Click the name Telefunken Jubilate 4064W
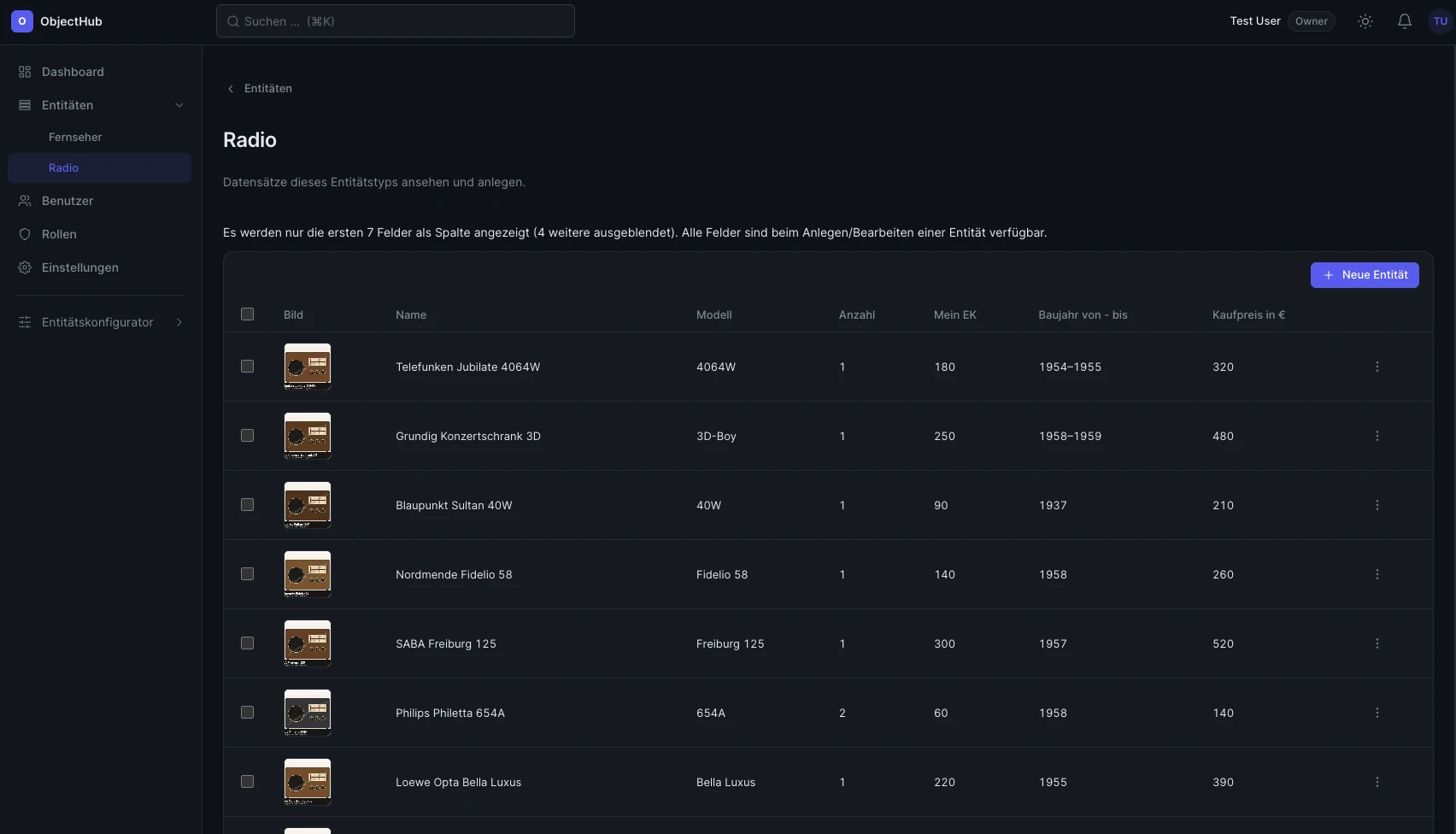 coord(468,367)
